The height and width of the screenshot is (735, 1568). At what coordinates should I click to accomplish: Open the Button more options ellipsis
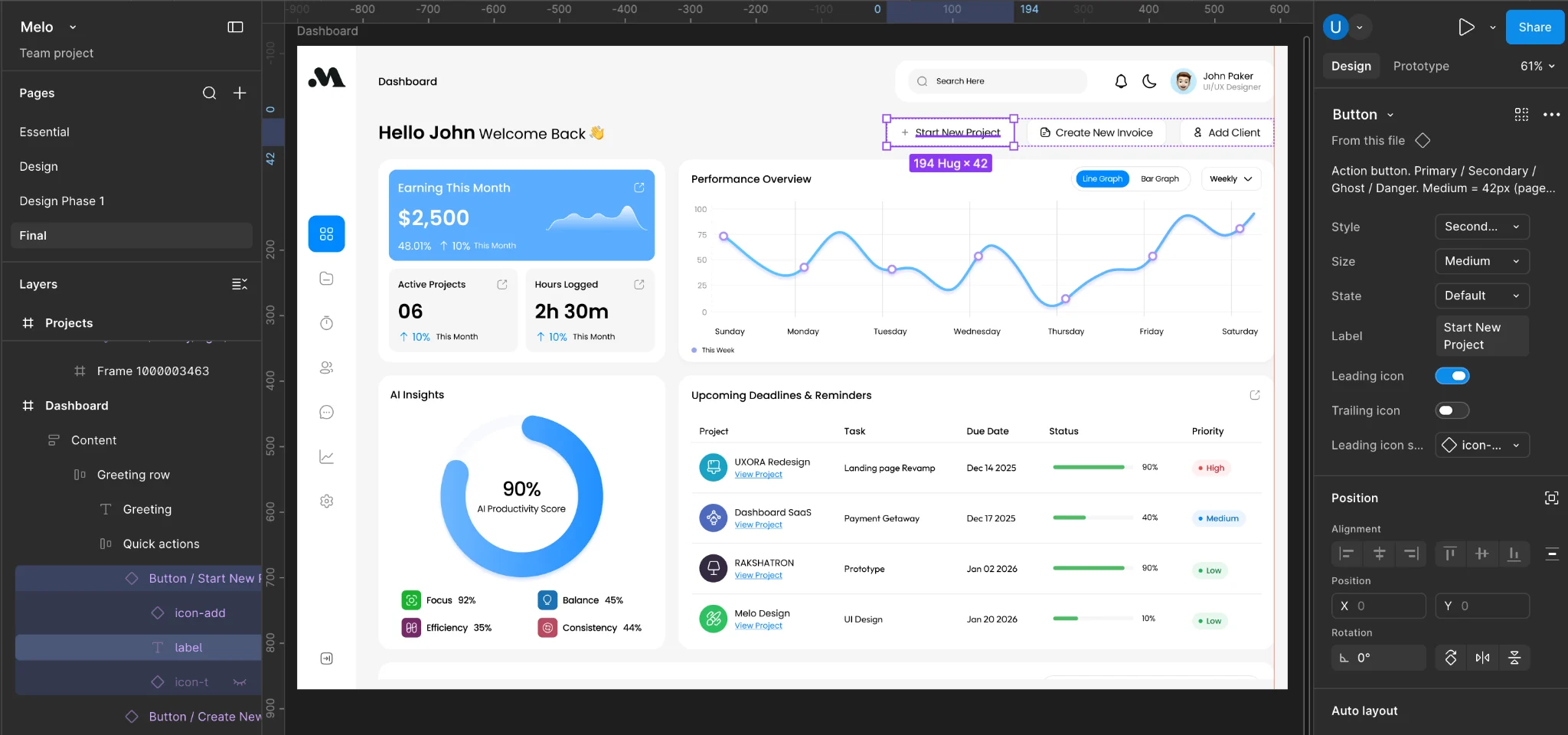pos(1552,114)
